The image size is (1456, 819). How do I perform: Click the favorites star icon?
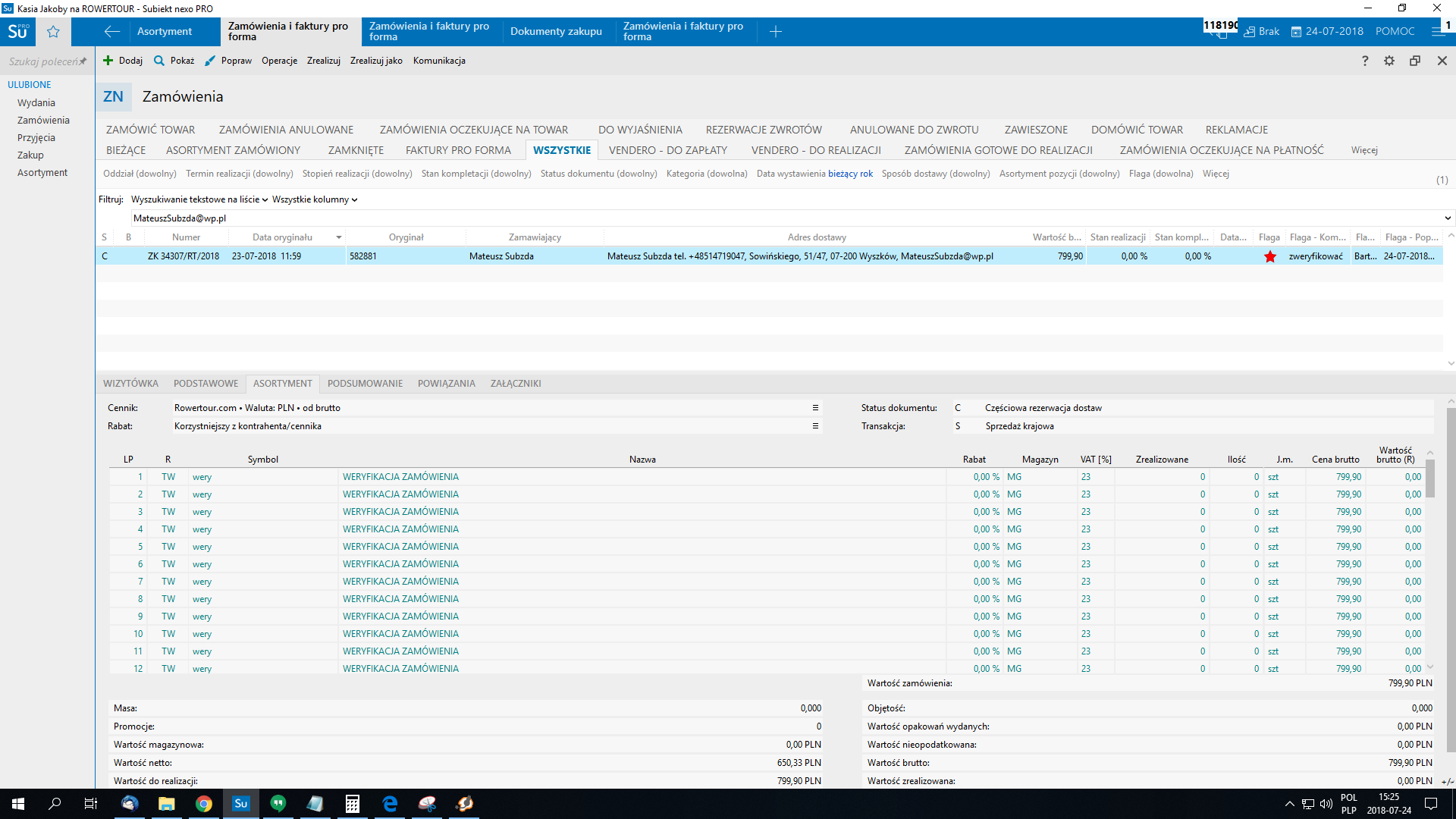pos(53,32)
